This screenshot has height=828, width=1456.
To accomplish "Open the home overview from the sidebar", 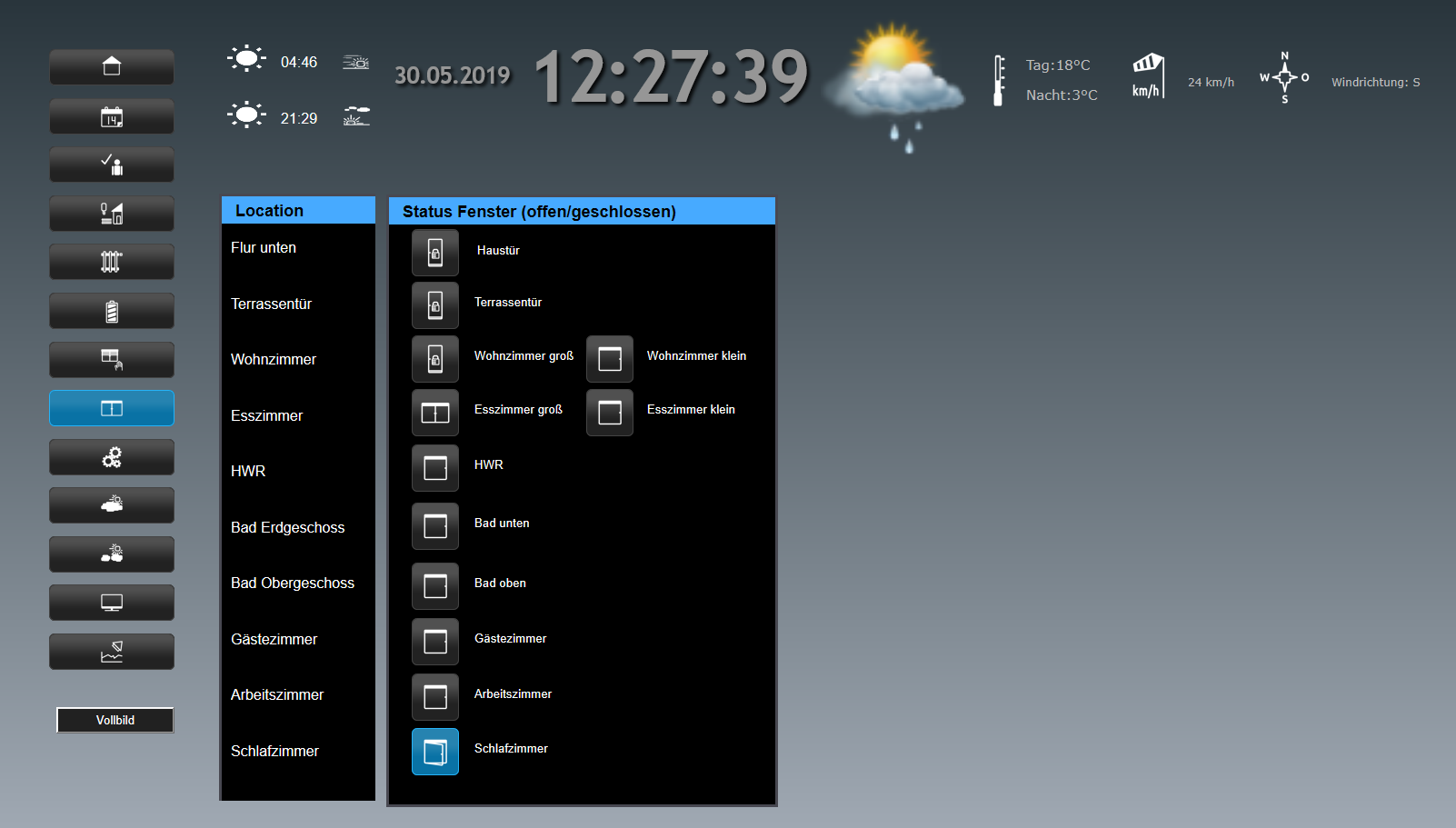I will (112, 67).
